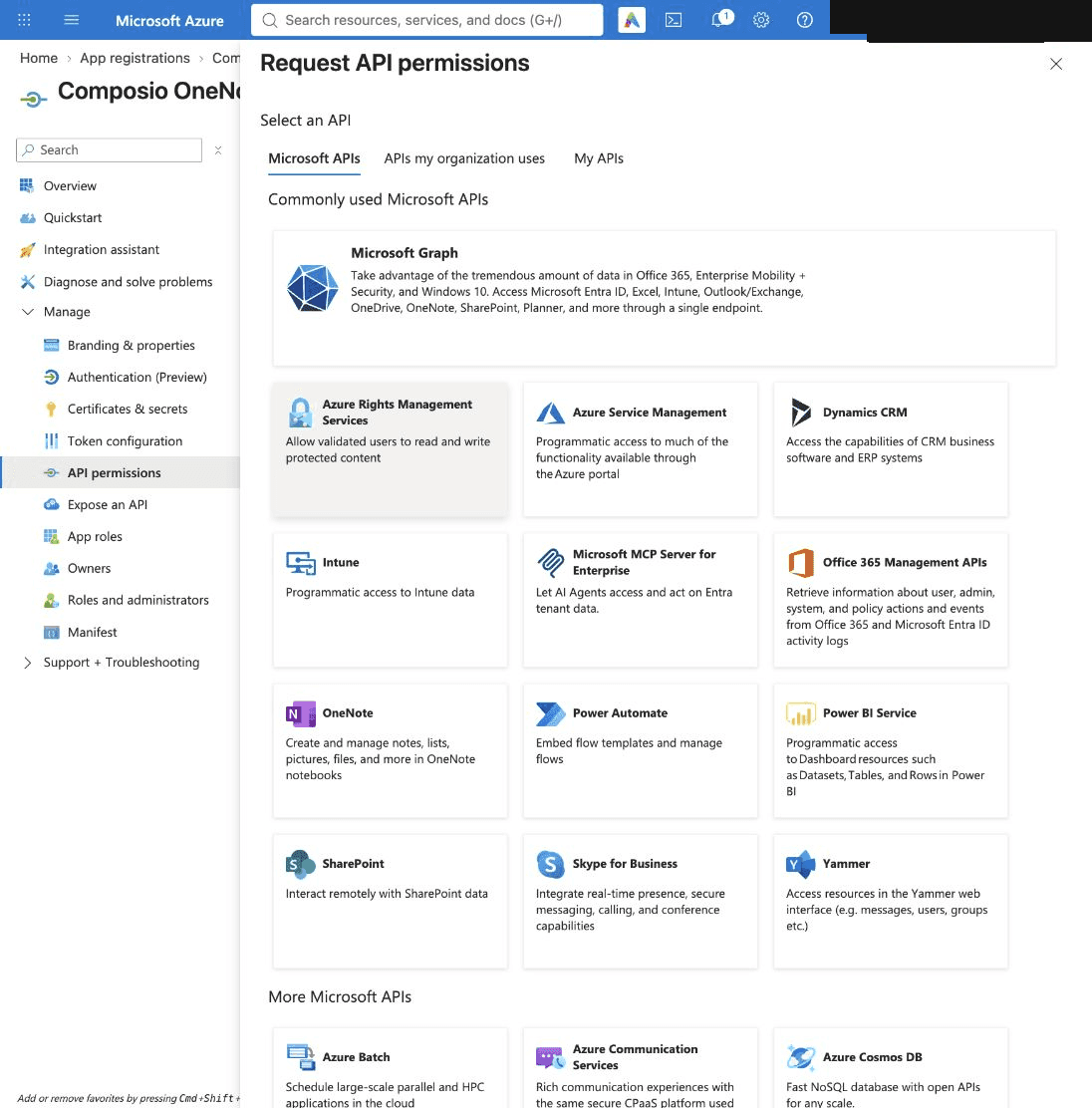Click the Azure Service Management icon
The height and width of the screenshot is (1108, 1092).
coord(551,413)
